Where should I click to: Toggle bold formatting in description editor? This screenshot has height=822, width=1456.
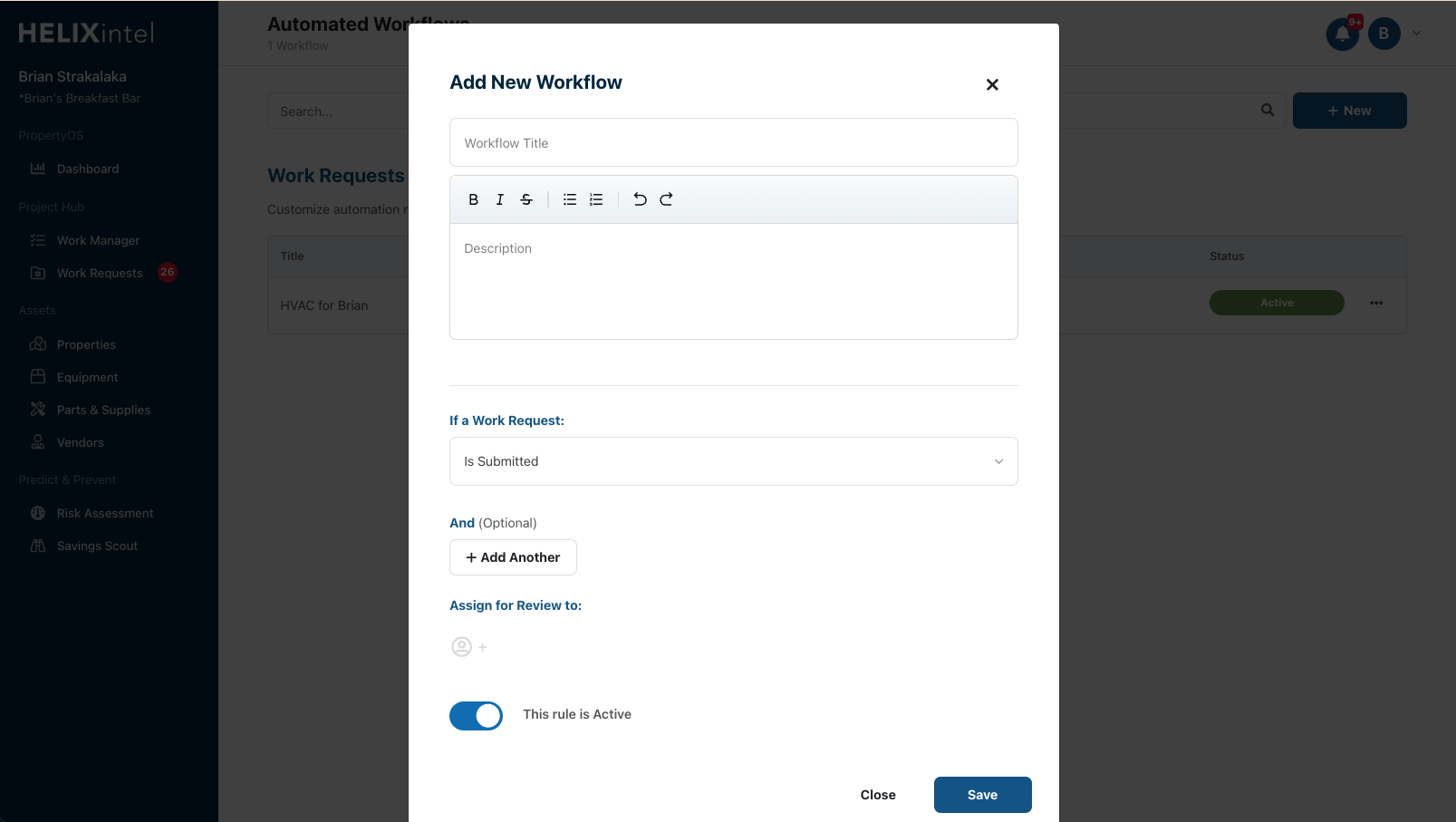pos(473,199)
